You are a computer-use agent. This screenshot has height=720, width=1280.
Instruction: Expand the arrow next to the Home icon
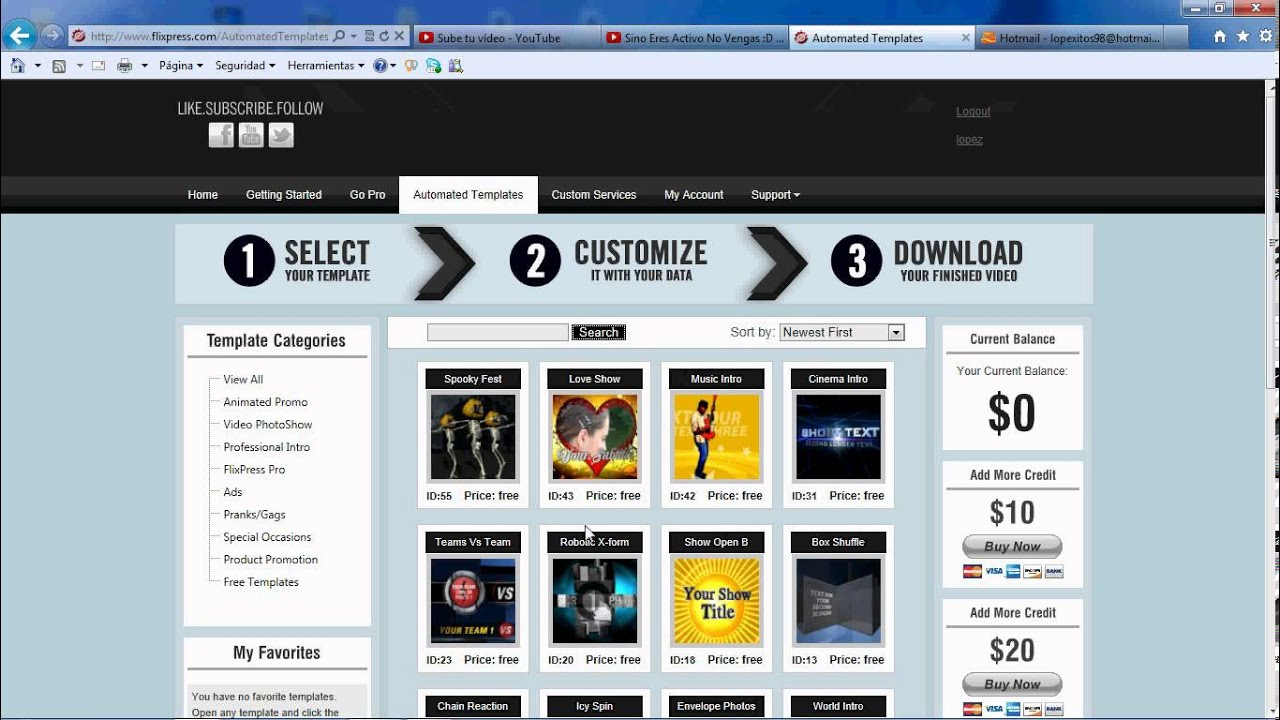pos(38,66)
